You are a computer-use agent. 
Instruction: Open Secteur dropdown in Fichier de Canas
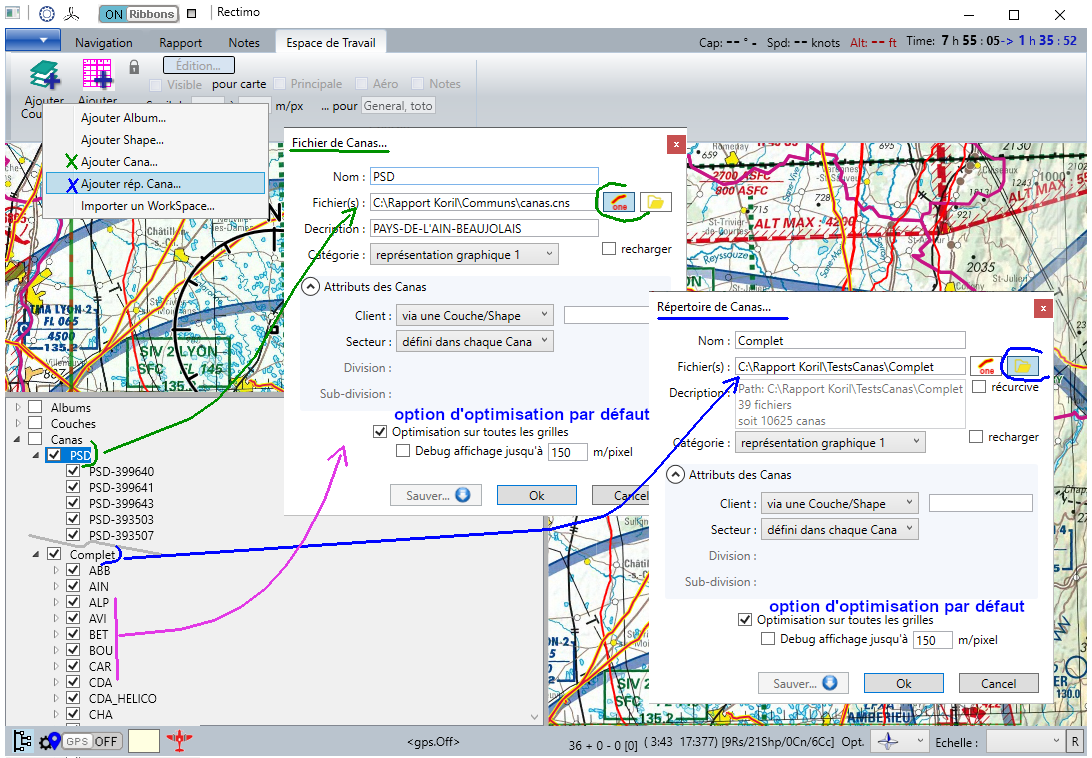coord(474,341)
